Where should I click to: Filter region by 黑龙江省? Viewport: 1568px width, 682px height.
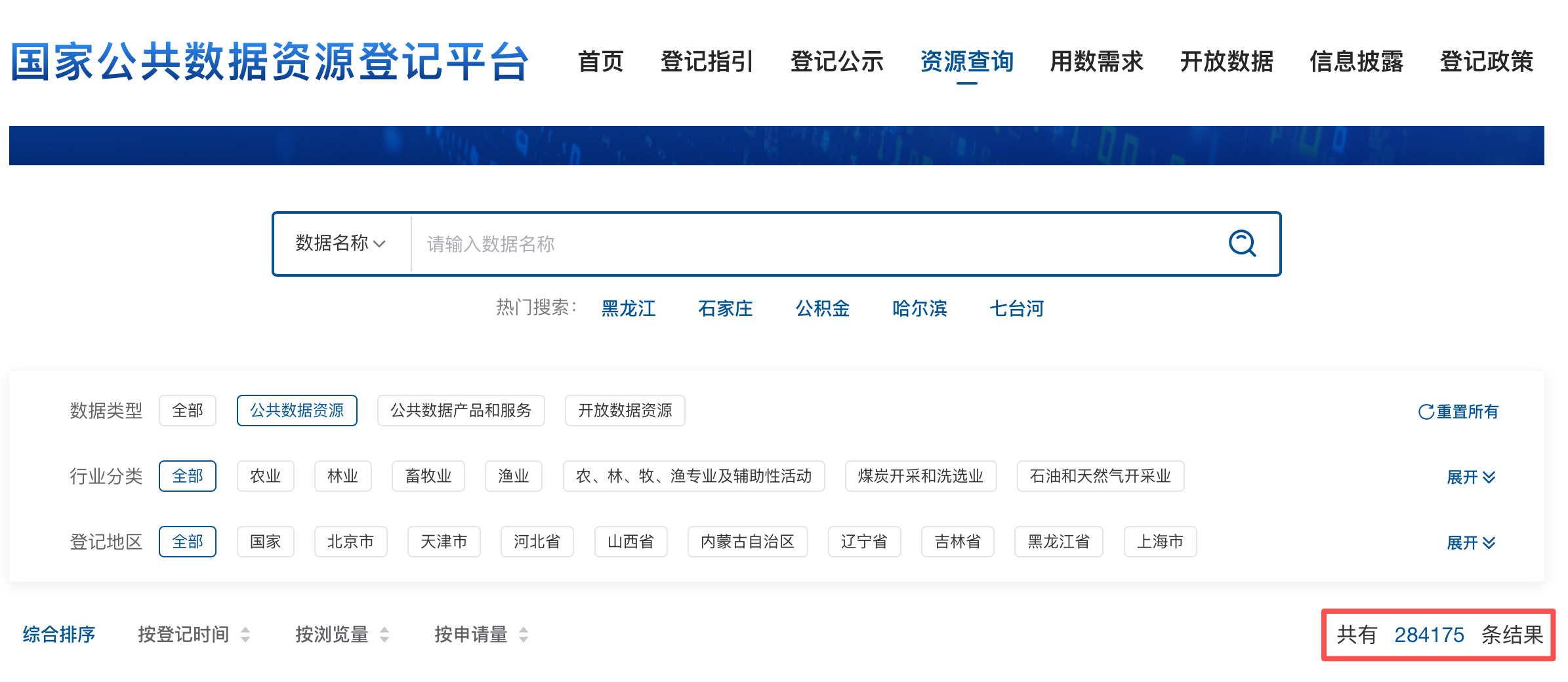point(1059,542)
